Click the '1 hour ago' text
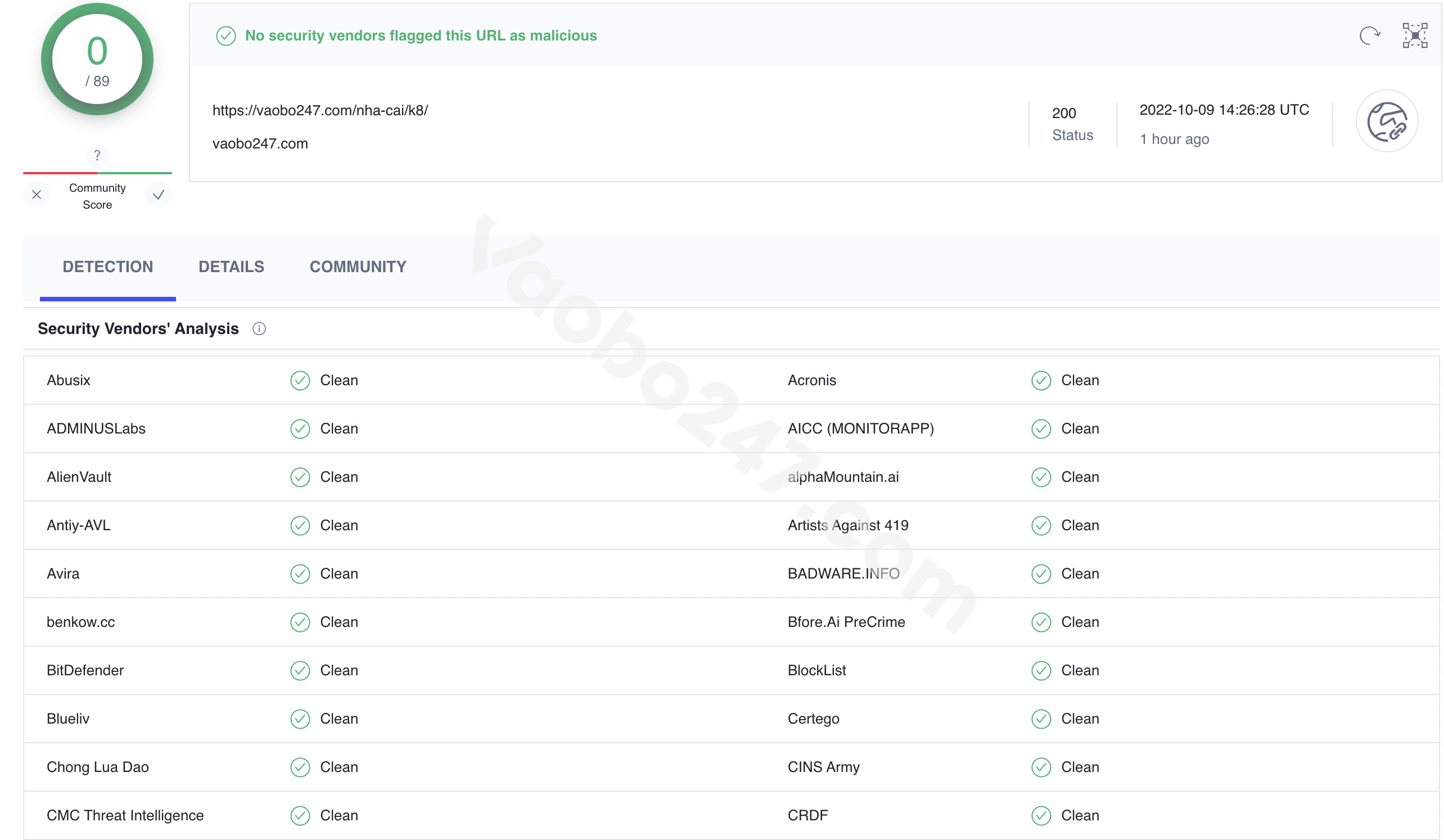 [x=1175, y=139]
